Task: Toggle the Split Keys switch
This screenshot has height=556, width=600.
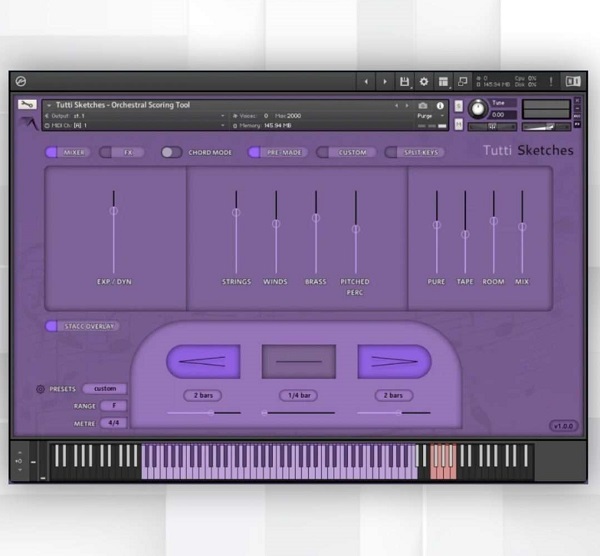Action: (x=415, y=152)
